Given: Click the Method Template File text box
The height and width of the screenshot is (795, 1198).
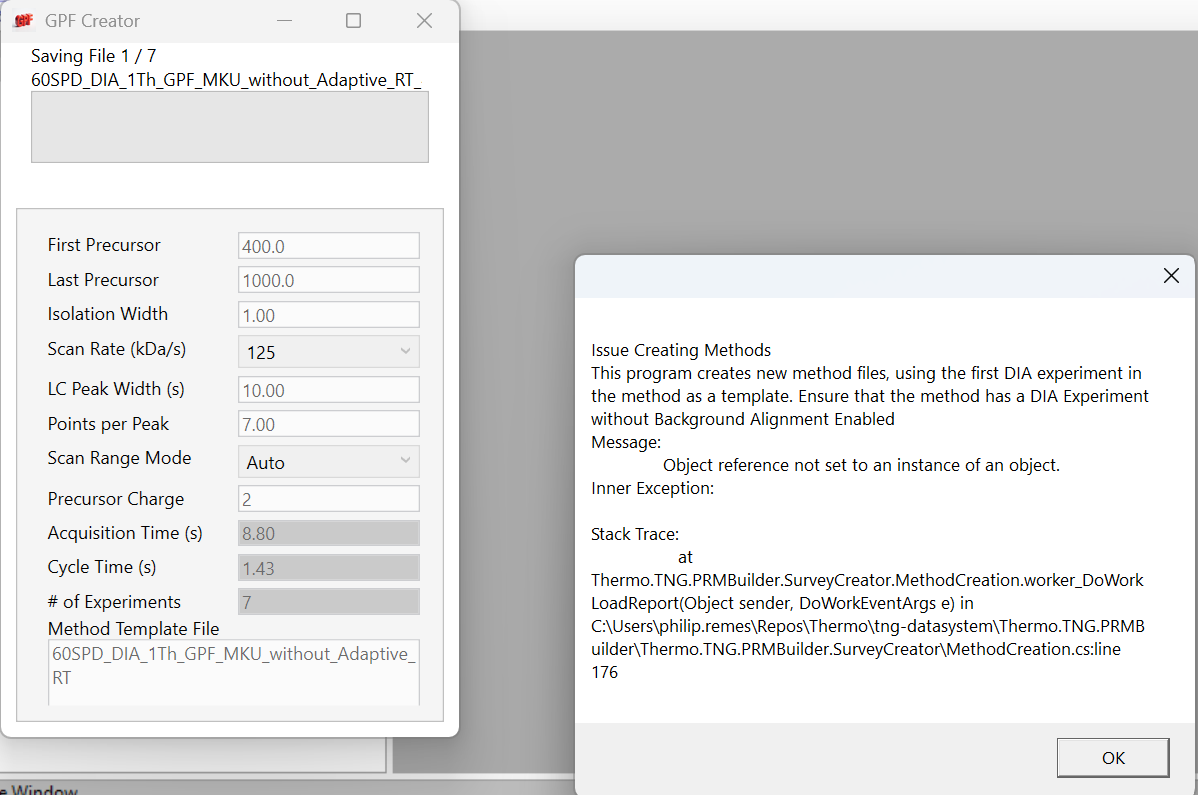Looking at the screenshot, I should tap(233, 670).
